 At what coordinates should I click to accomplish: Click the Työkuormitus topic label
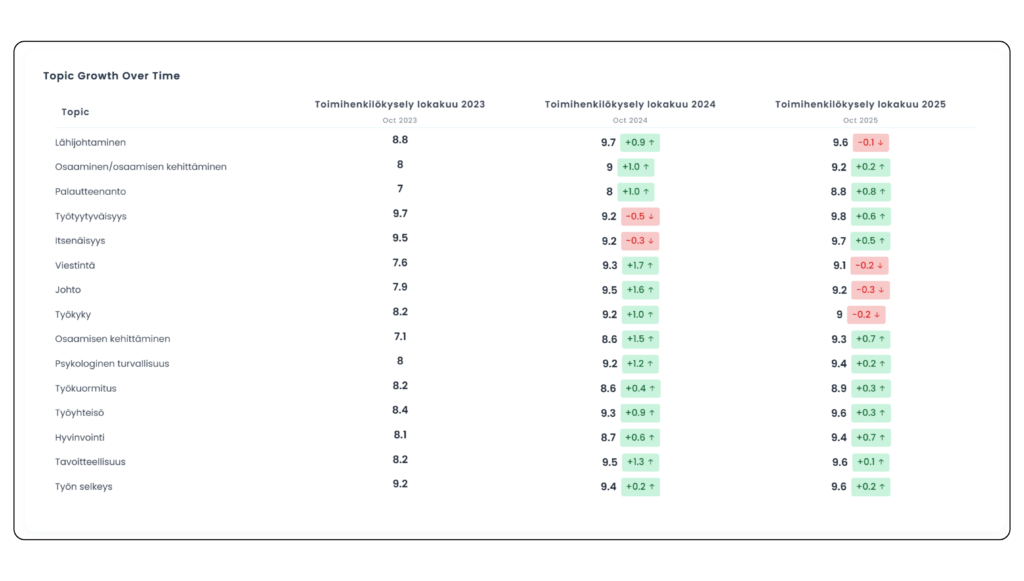coord(84,388)
